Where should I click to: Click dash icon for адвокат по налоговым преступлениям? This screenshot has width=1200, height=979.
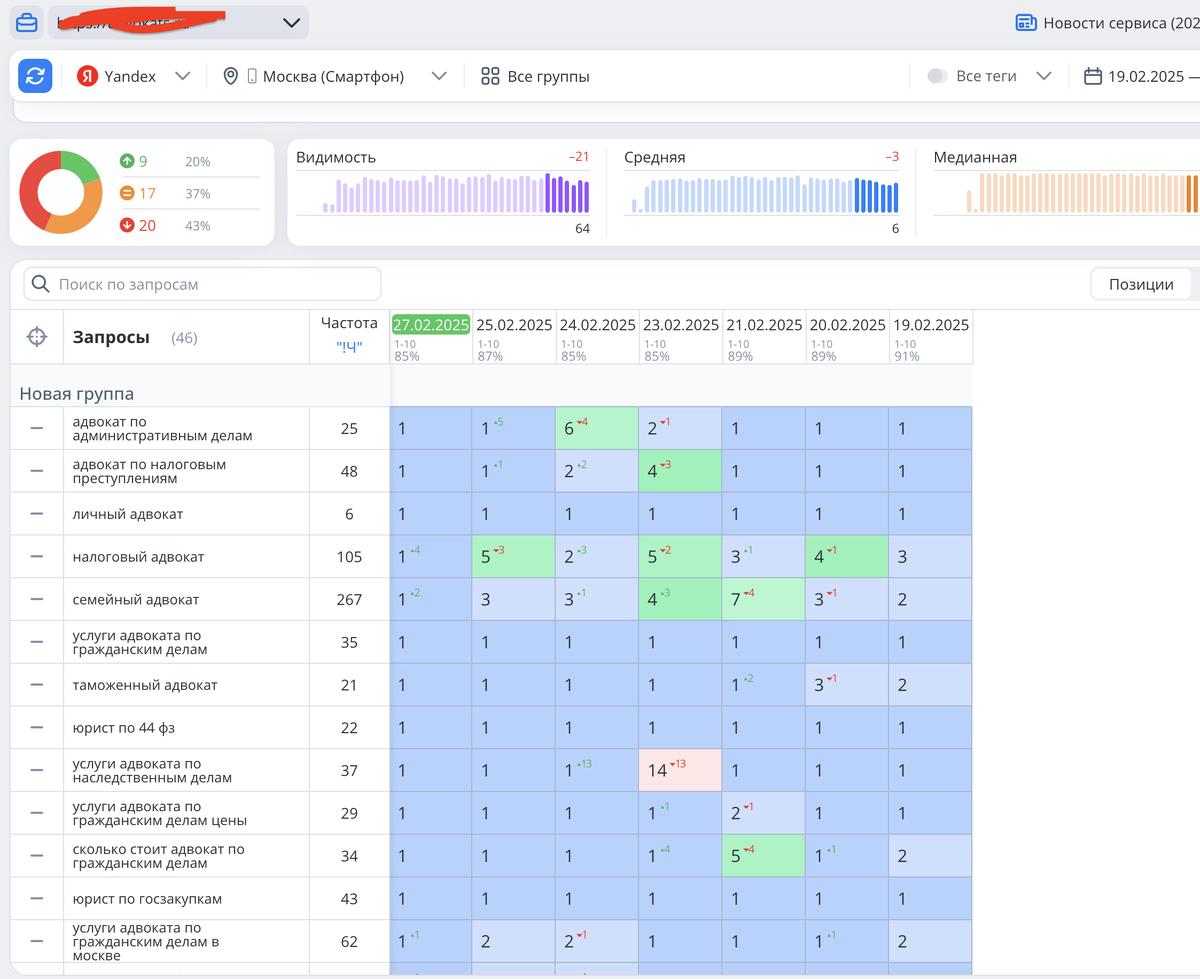(x=37, y=471)
